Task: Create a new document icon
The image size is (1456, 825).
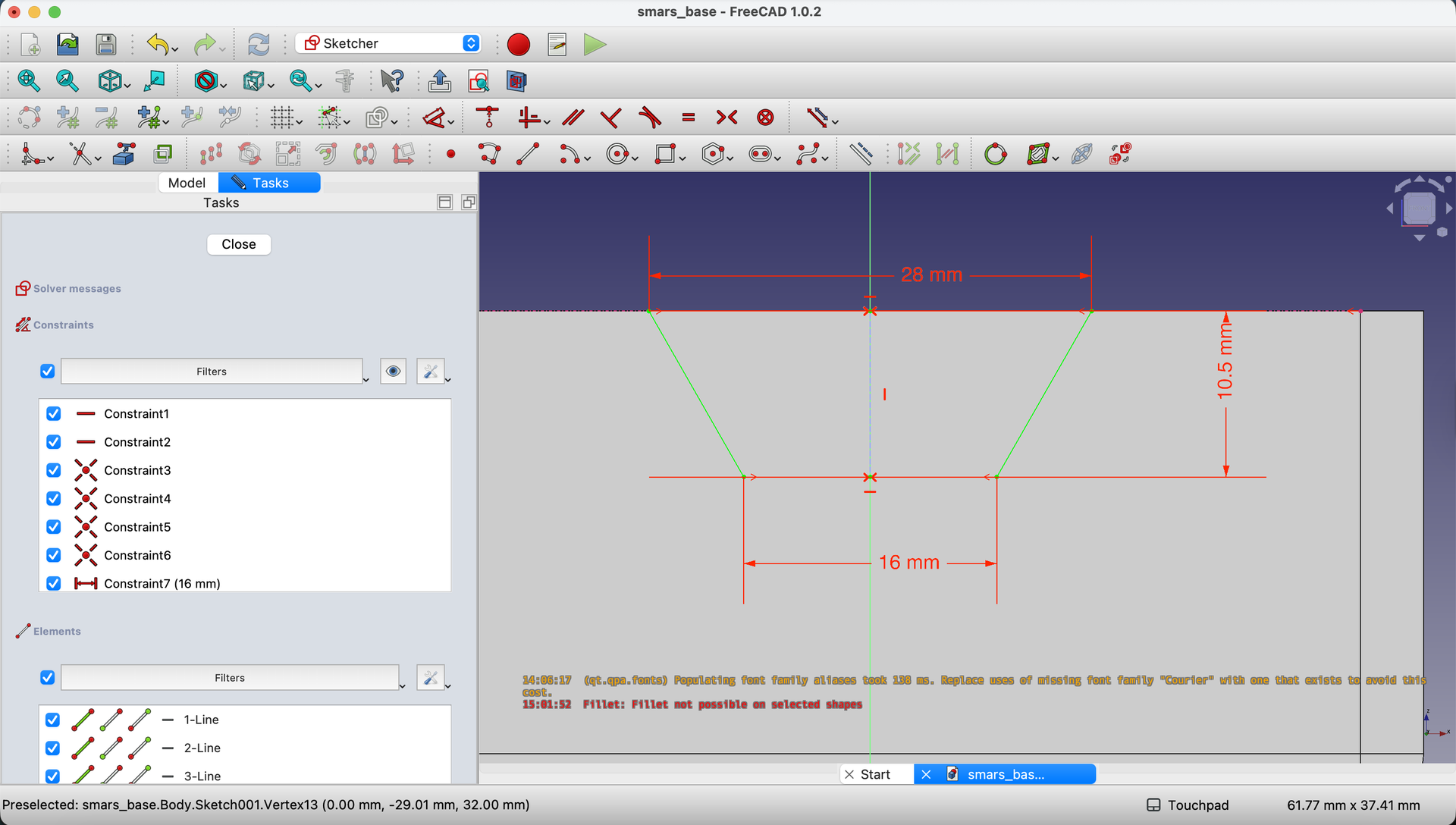Action: pos(30,44)
